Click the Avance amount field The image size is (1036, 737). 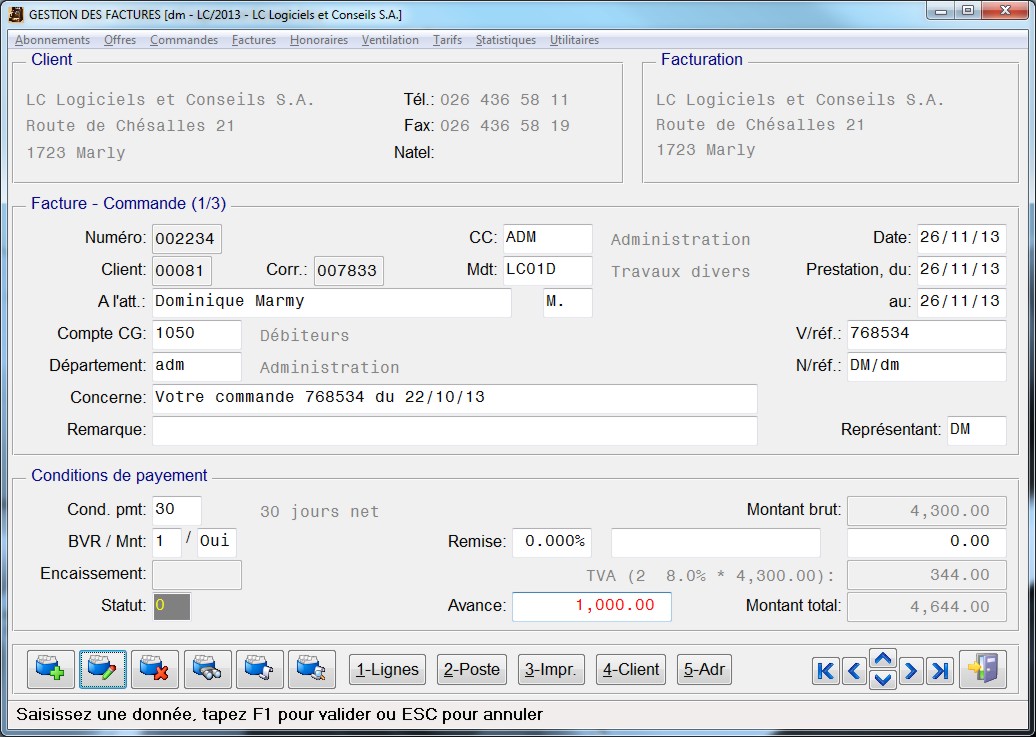click(x=591, y=606)
